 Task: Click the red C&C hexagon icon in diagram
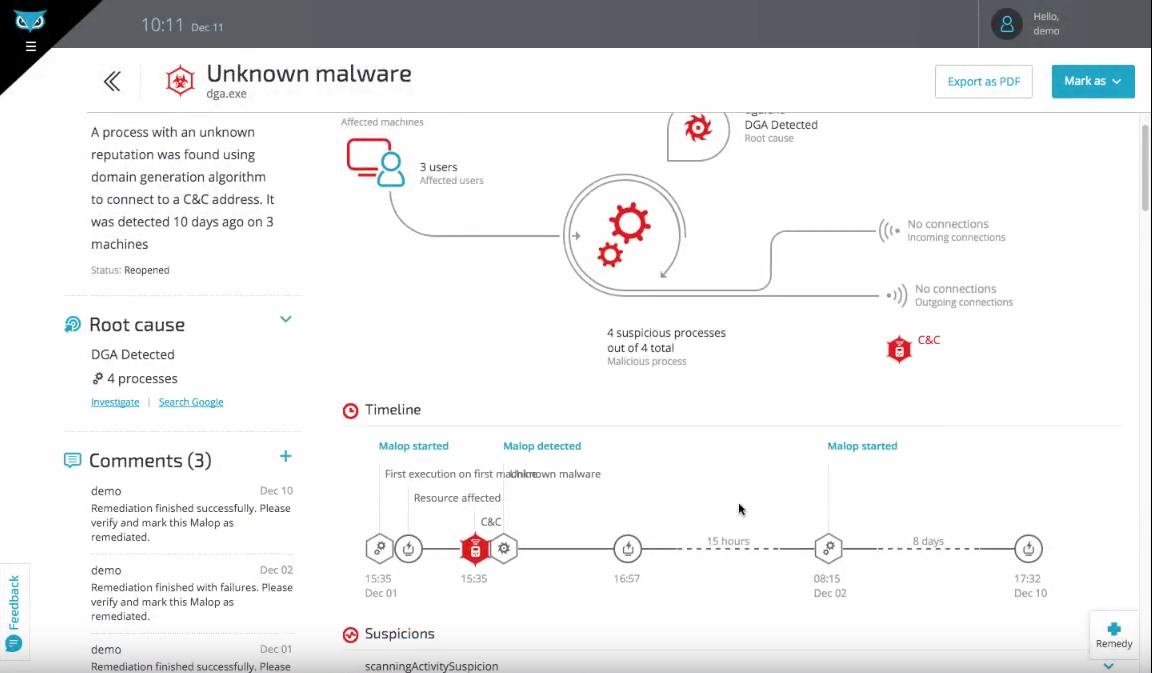899,349
